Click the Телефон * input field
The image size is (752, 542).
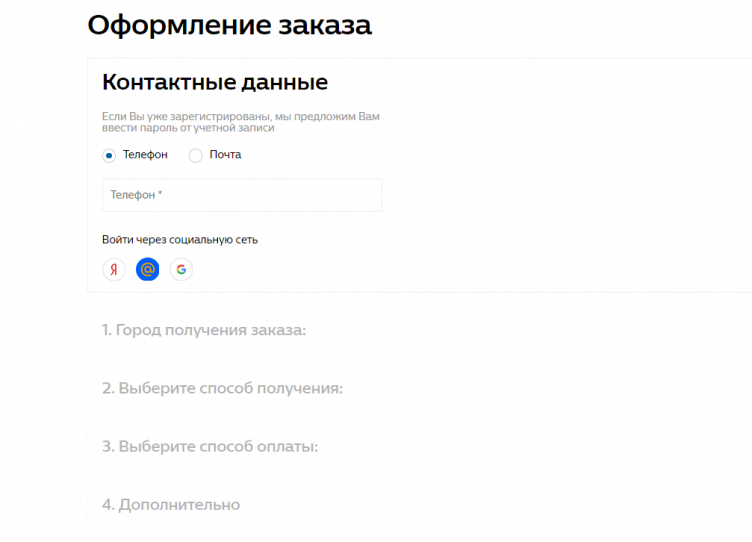click(x=242, y=195)
